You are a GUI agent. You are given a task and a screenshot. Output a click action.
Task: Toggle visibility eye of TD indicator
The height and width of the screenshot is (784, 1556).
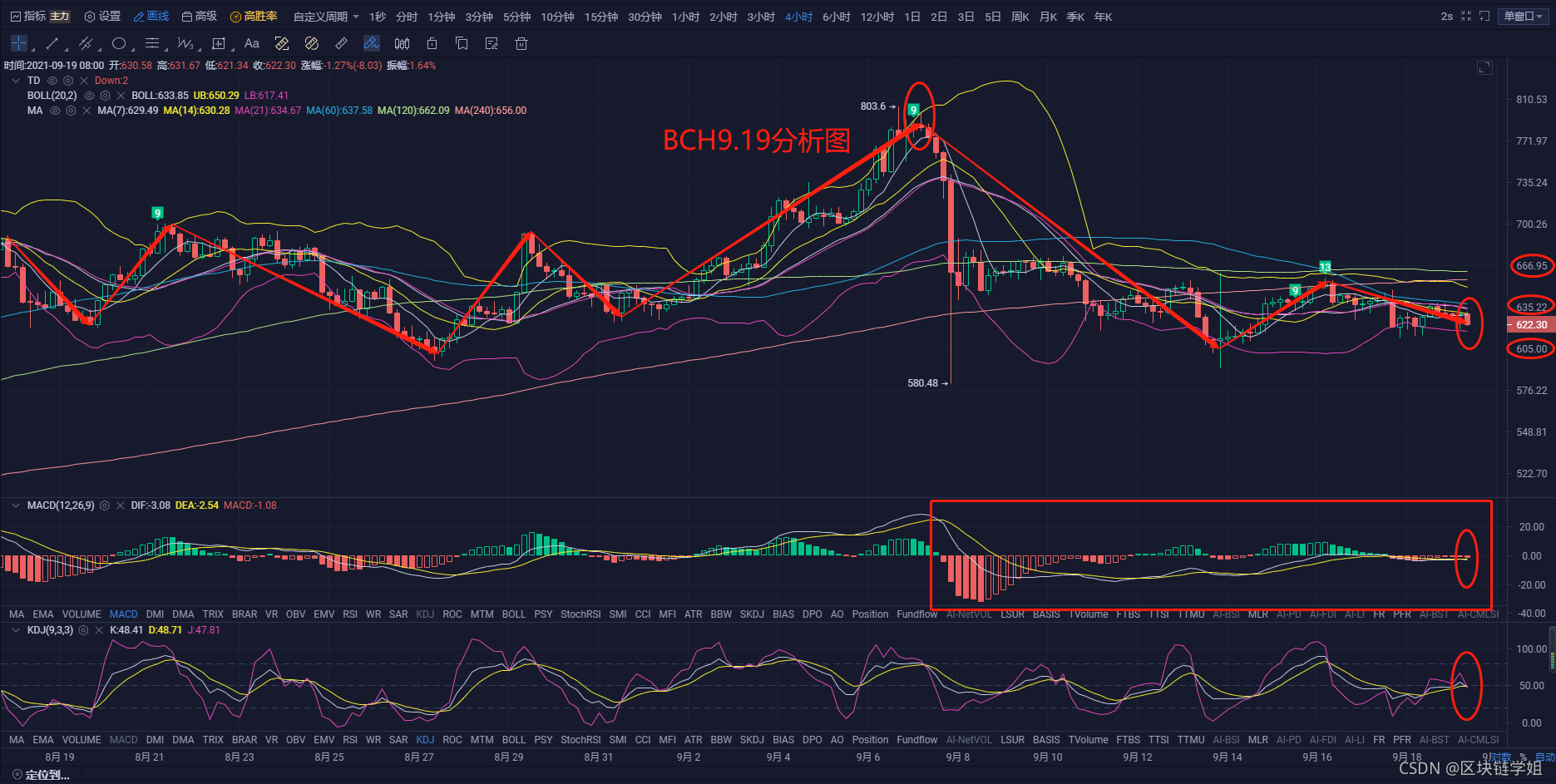52,81
